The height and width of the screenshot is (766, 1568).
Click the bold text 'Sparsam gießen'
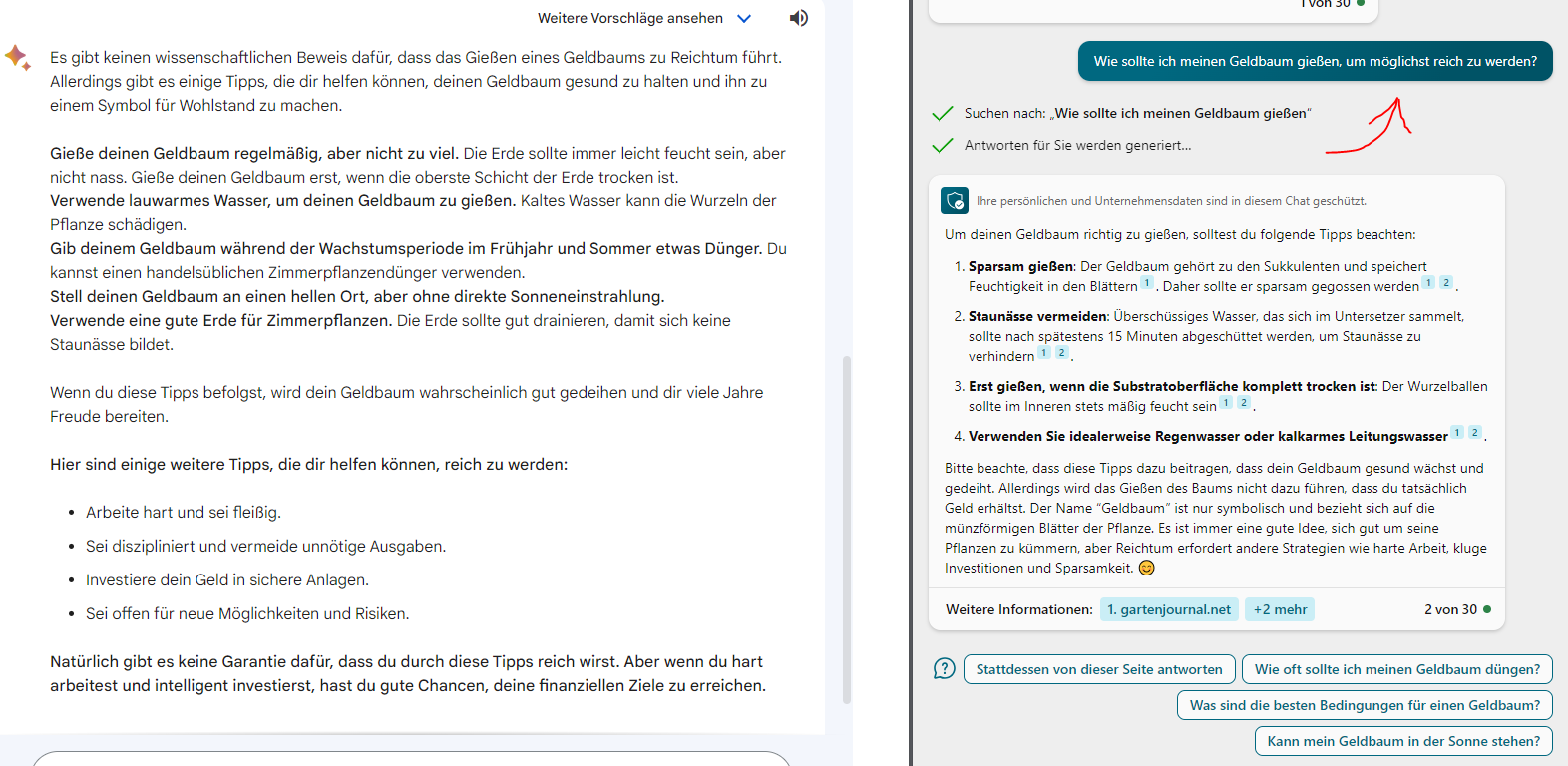coord(1021,266)
